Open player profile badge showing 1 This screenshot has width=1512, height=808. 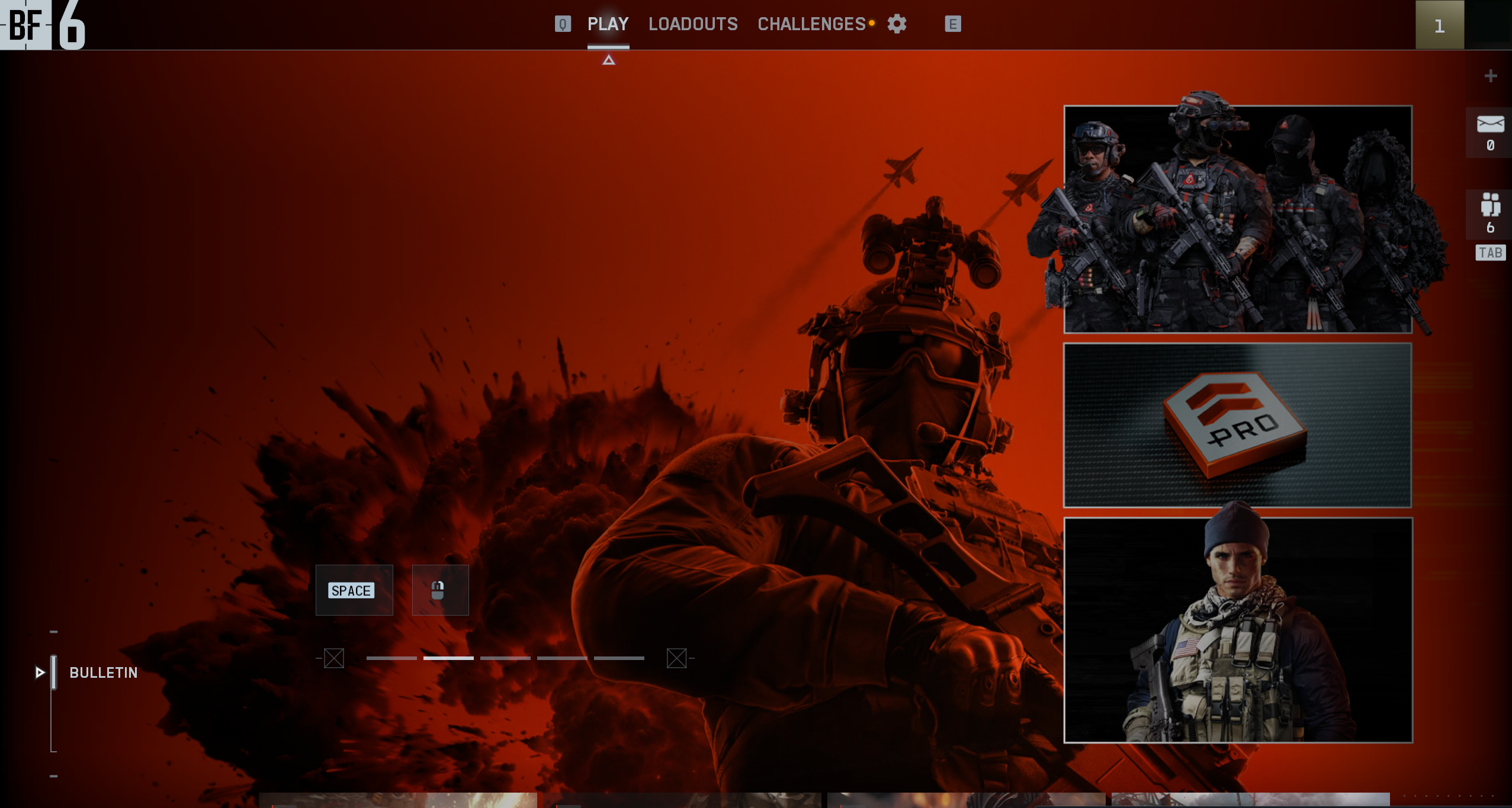click(x=1440, y=25)
